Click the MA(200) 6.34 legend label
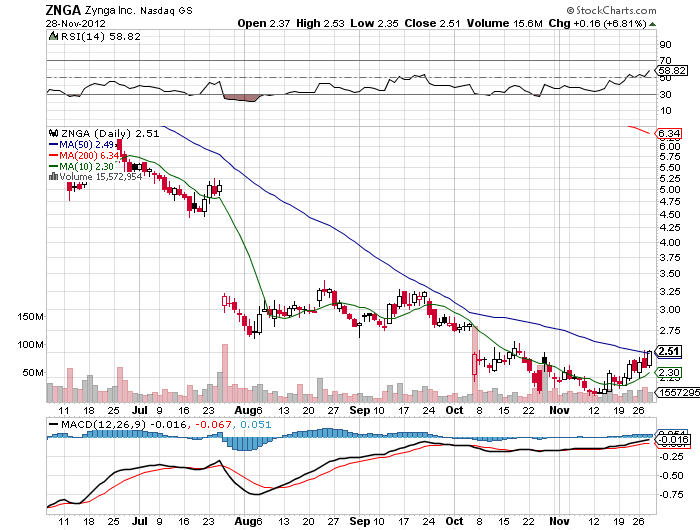Screen dimensions: 700x530 pos(89,155)
